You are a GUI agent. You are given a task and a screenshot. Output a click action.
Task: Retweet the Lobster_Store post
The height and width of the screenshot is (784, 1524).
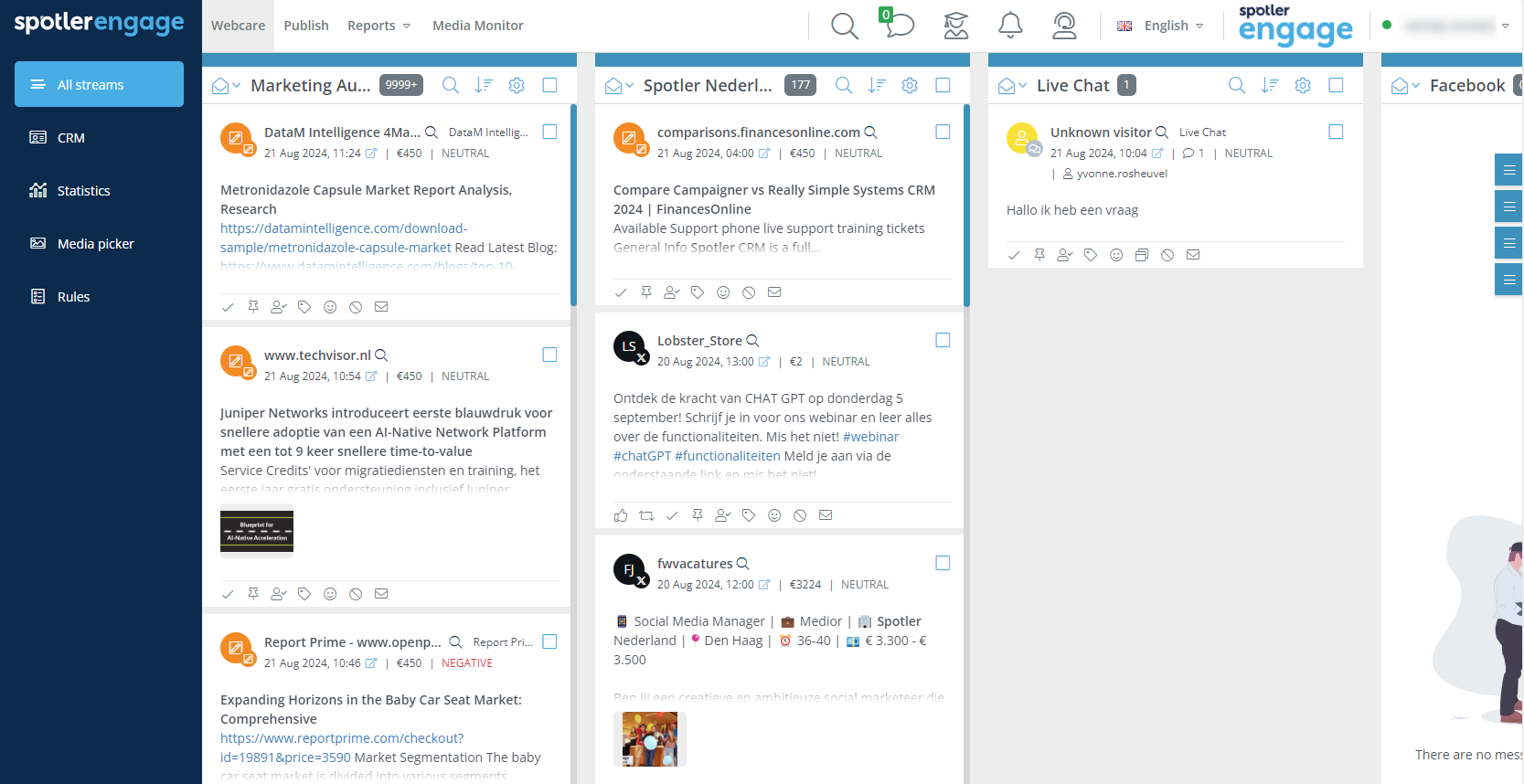[646, 515]
